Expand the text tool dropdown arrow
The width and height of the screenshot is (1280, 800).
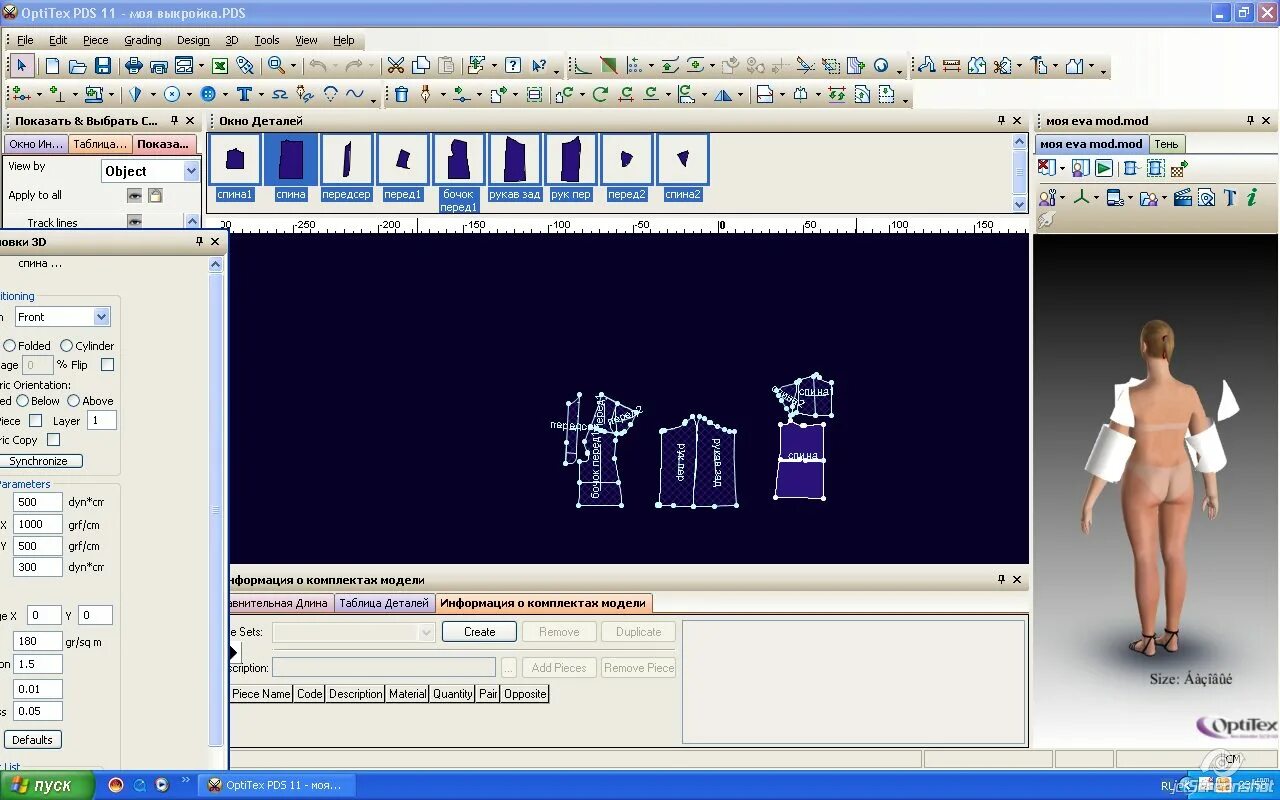261,94
